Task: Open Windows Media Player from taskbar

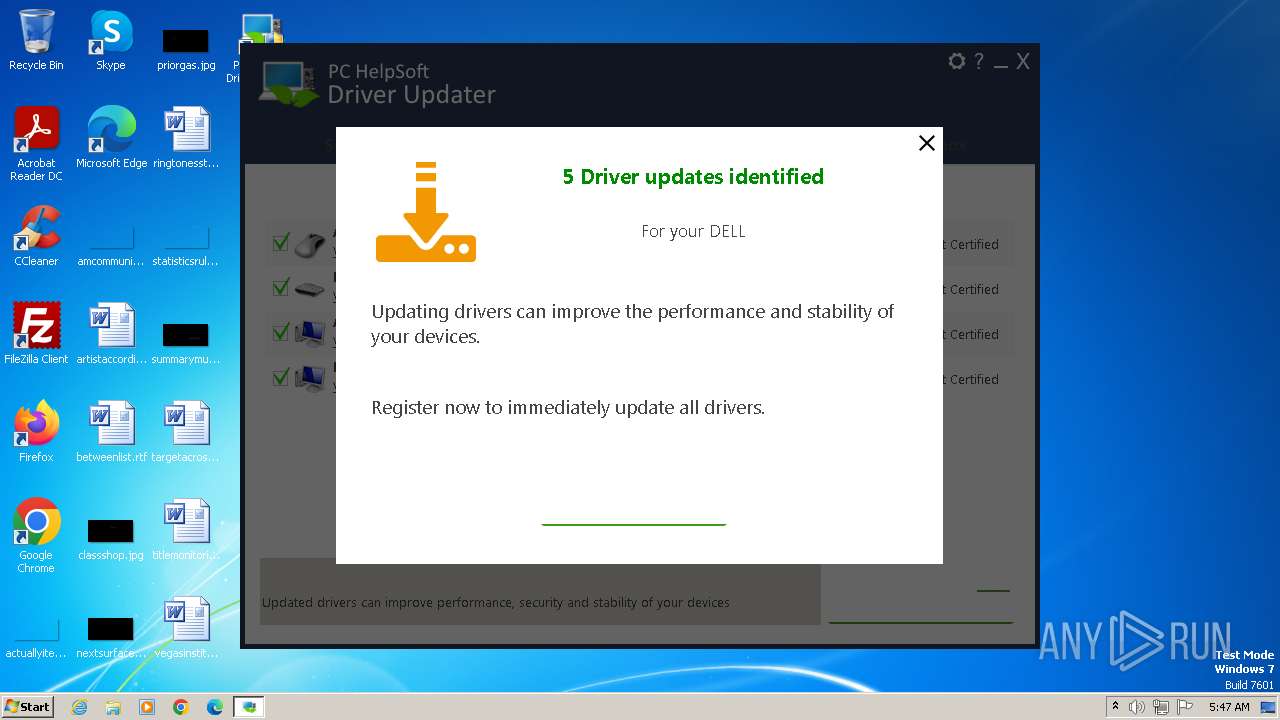Action: pyautogui.click(x=147, y=707)
